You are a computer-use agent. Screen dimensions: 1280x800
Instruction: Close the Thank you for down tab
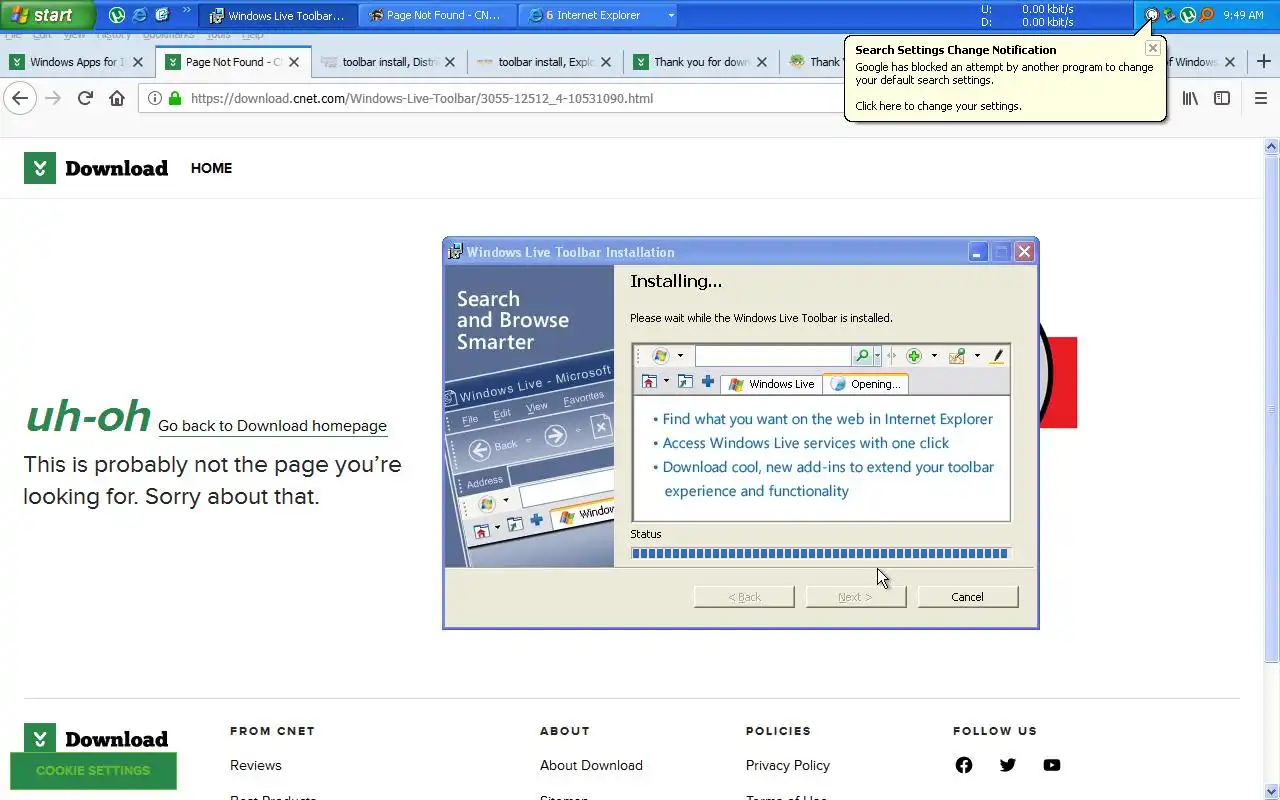point(762,62)
